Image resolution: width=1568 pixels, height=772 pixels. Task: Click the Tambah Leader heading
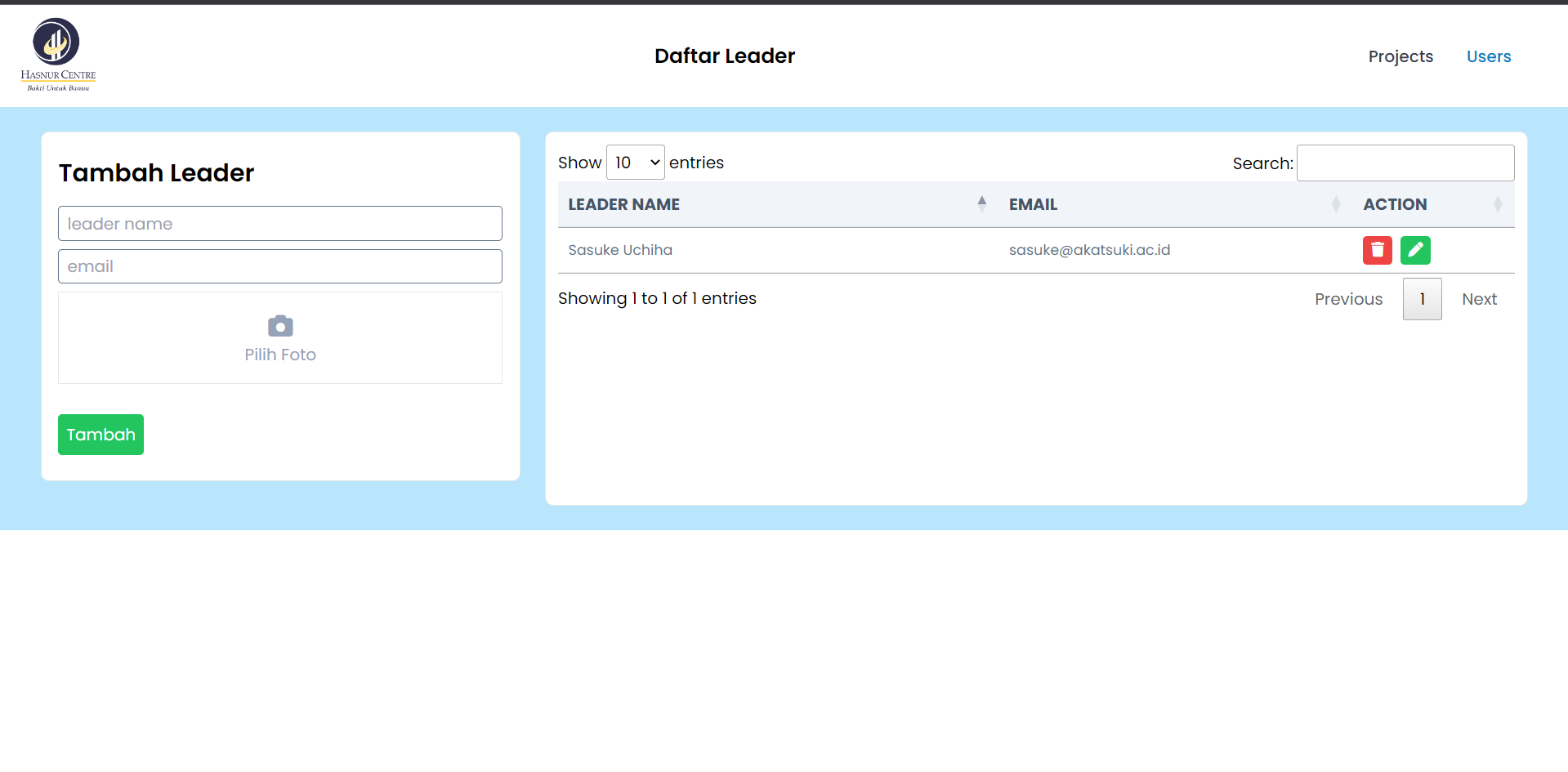pyautogui.click(x=156, y=173)
